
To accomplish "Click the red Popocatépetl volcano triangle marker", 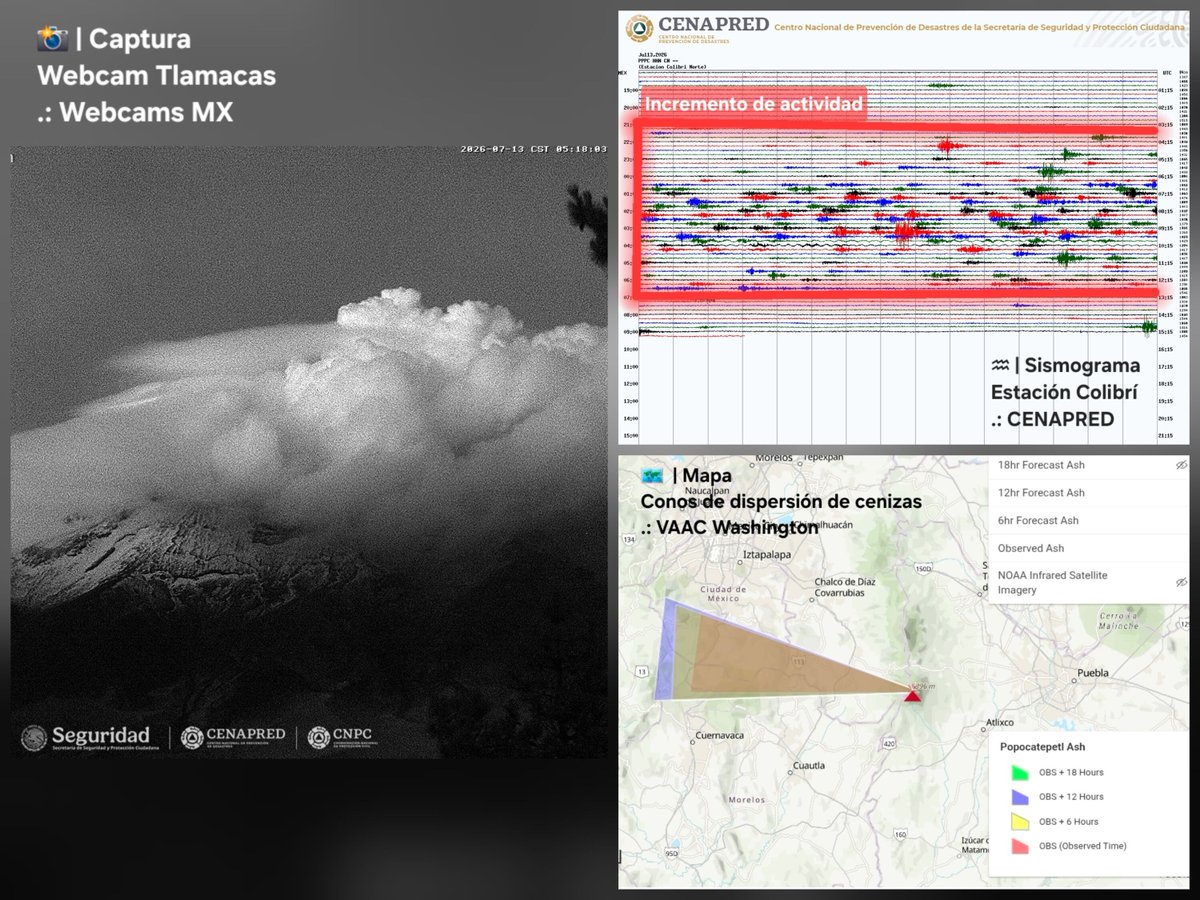I will (912, 694).
